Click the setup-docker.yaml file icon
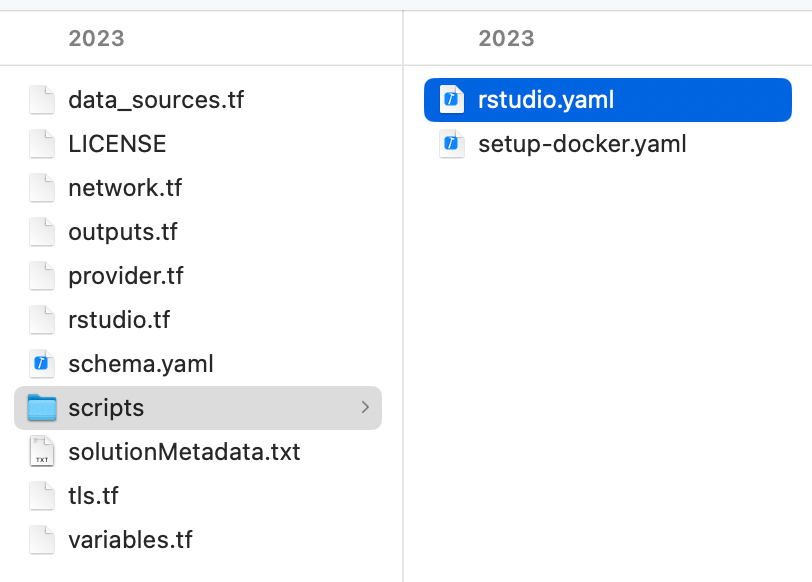The width and height of the screenshot is (812, 582). coord(452,144)
